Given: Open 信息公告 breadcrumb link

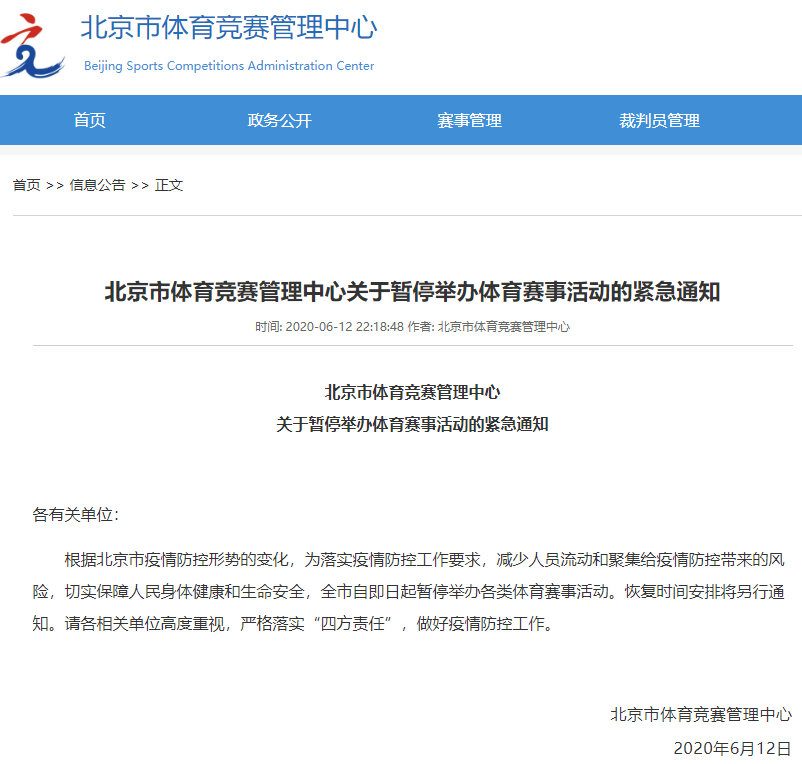Looking at the screenshot, I should (97, 185).
